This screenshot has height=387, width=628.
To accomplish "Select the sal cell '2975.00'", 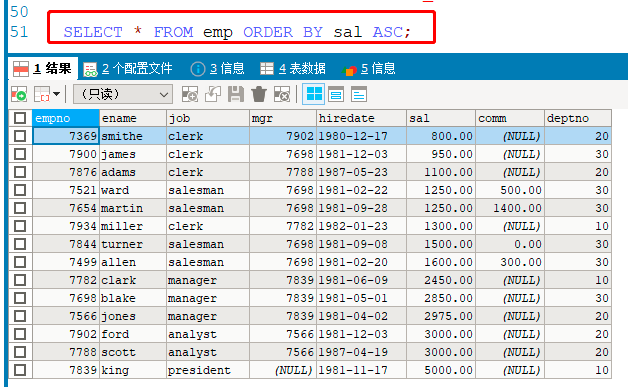I will [x=441, y=316].
